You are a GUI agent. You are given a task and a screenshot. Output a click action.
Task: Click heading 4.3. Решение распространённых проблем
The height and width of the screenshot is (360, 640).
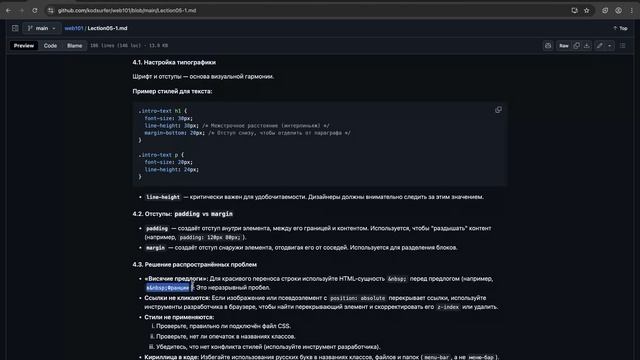[x=194, y=264]
